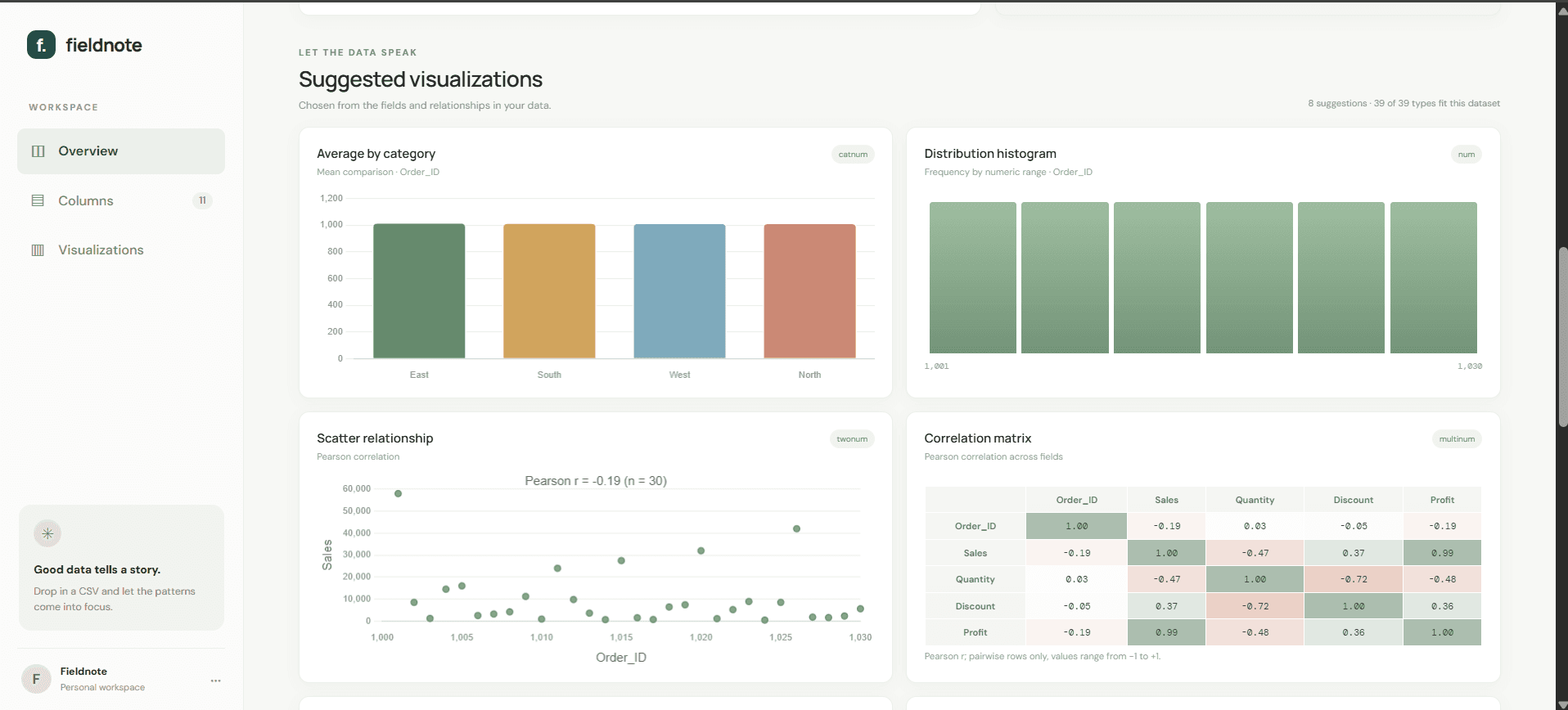Click the catnum tag on Average by category
The image size is (1568, 710).
(x=853, y=155)
